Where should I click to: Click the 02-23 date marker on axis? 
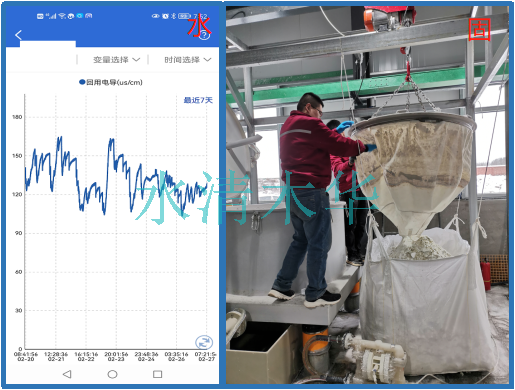pyautogui.click(x=116, y=359)
